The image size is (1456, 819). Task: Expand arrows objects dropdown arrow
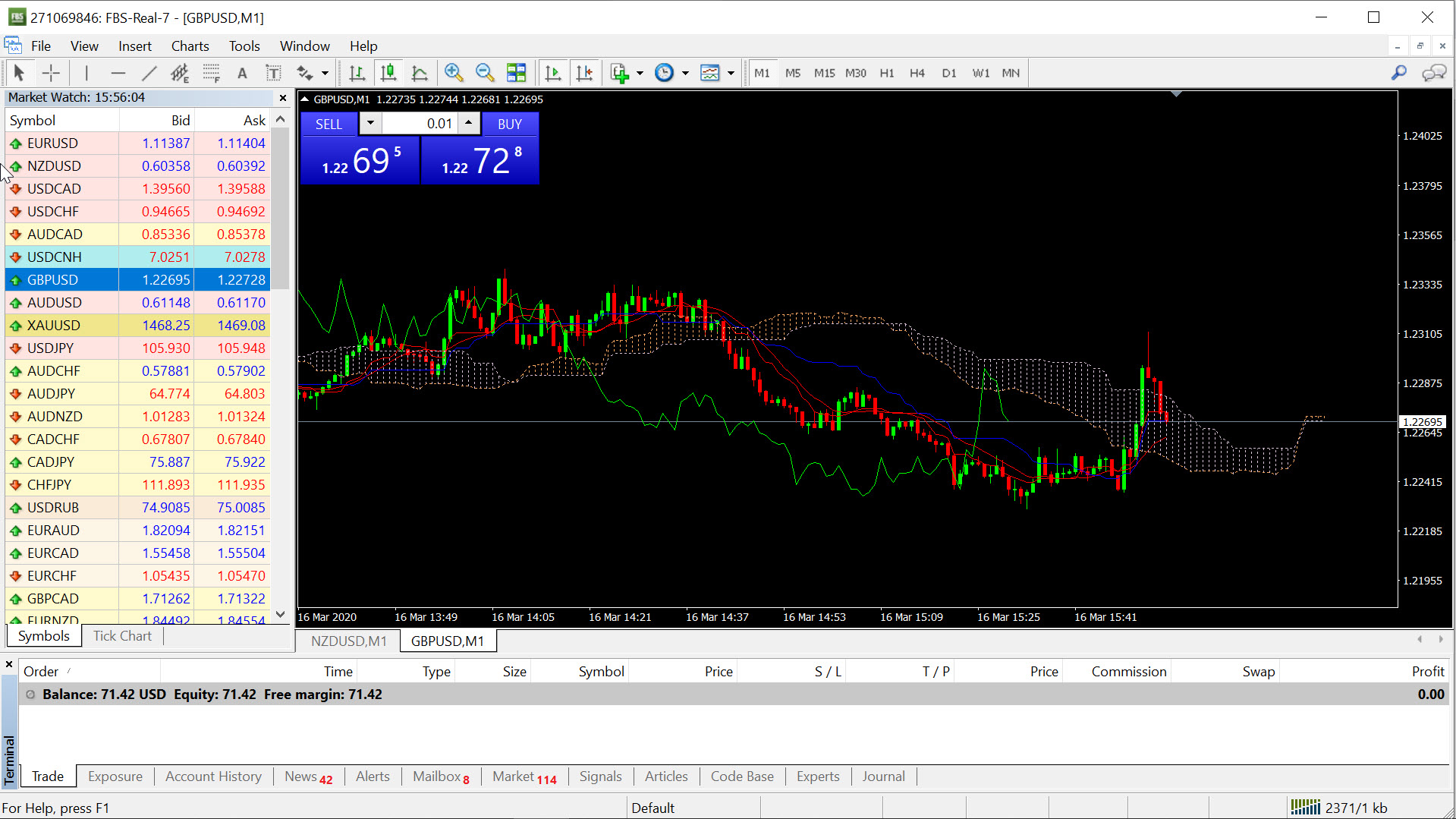[325, 73]
